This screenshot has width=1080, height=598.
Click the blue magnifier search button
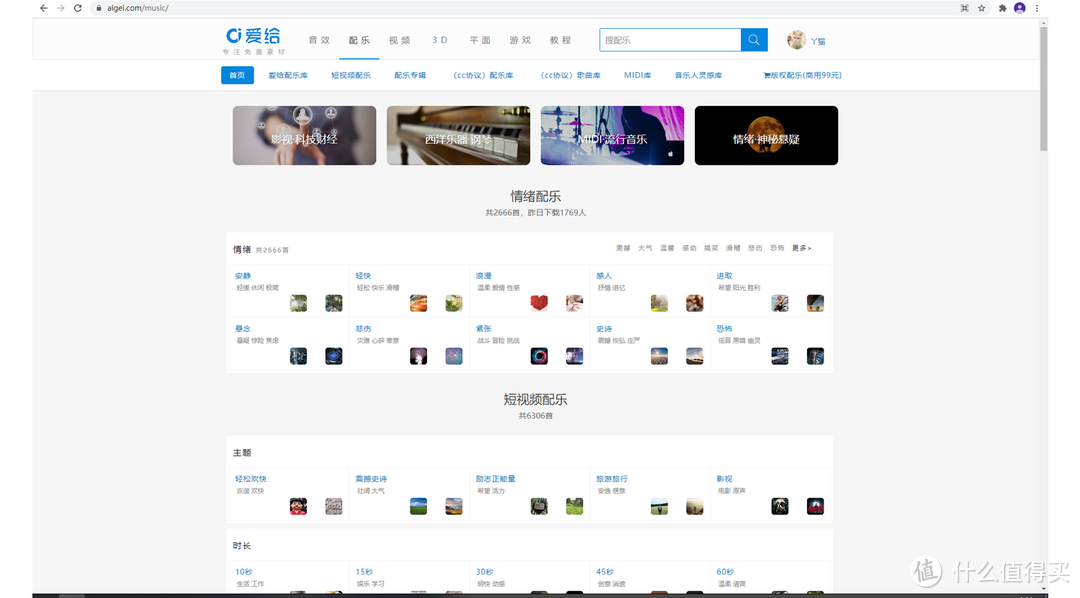(754, 40)
